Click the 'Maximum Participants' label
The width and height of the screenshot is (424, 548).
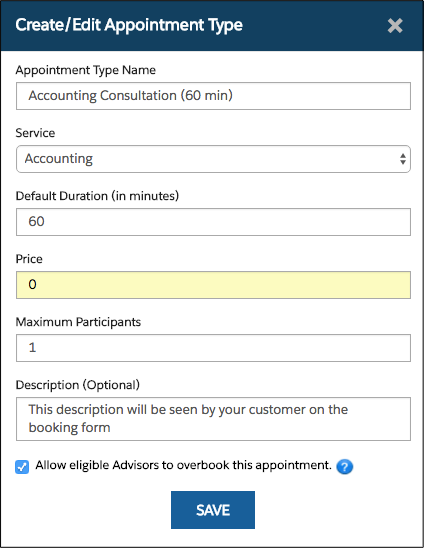78,322
